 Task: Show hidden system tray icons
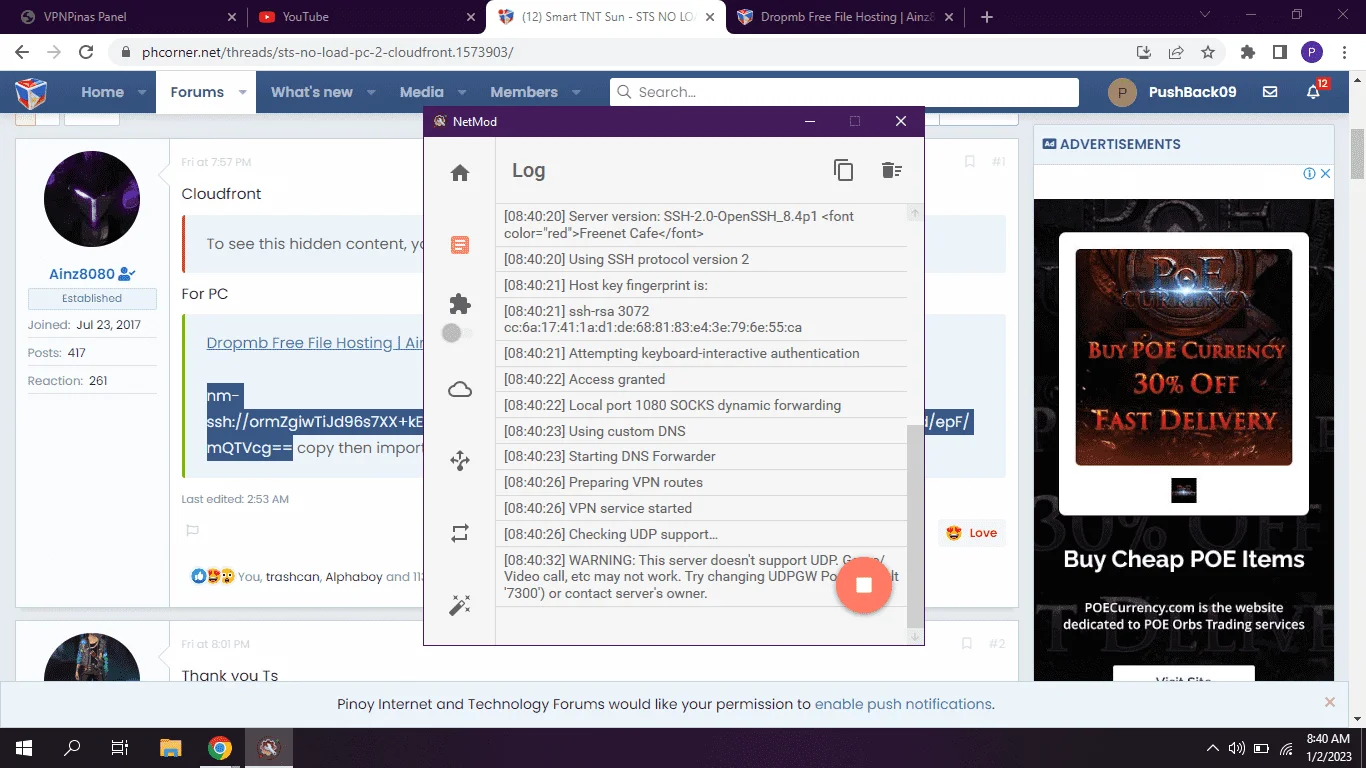(1213, 748)
